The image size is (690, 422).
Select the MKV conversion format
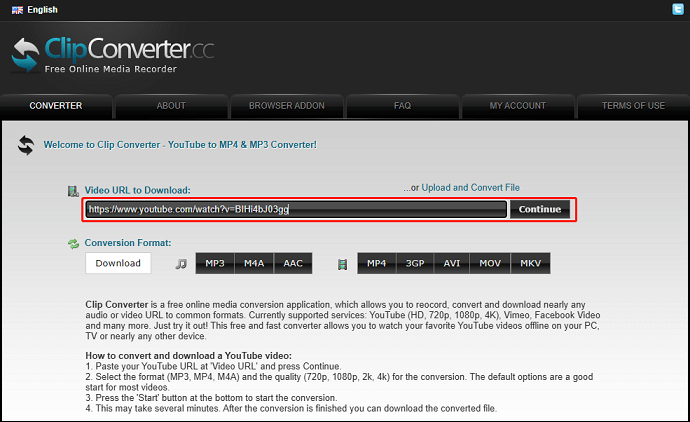click(530, 263)
